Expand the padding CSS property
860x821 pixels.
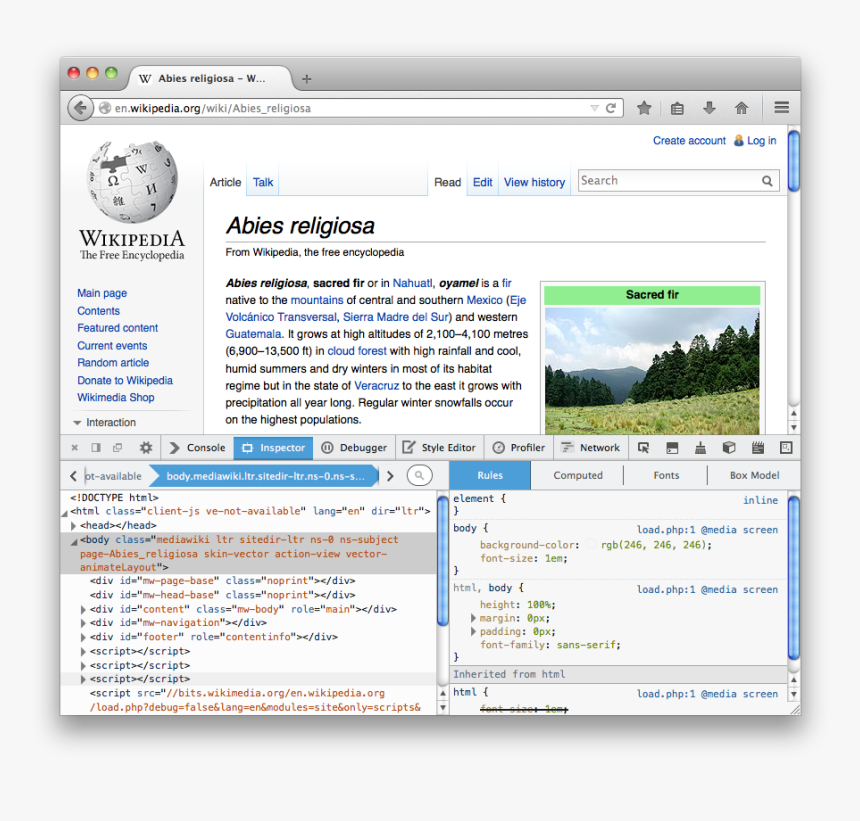(x=473, y=632)
